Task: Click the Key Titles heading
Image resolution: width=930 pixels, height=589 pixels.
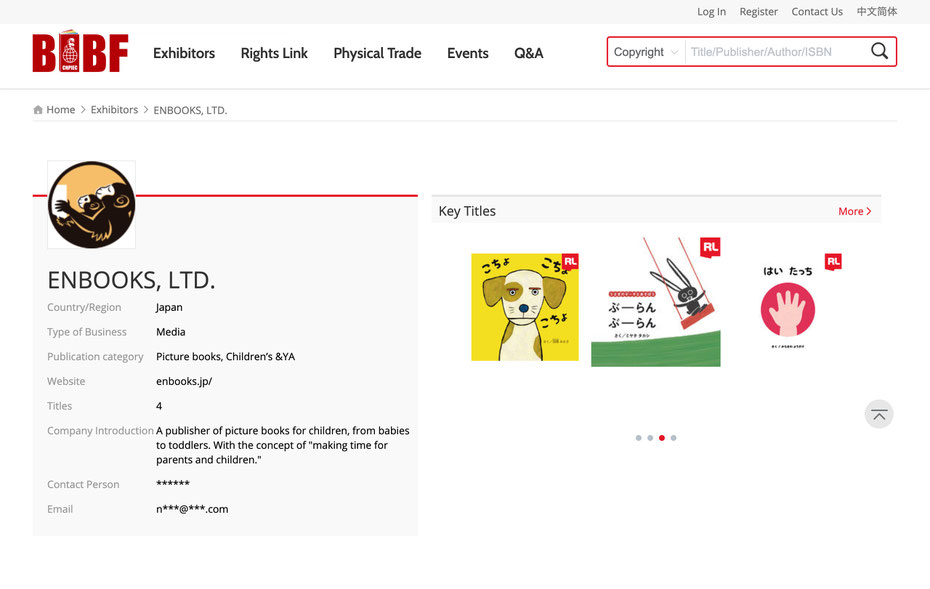Action: pos(467,211)
